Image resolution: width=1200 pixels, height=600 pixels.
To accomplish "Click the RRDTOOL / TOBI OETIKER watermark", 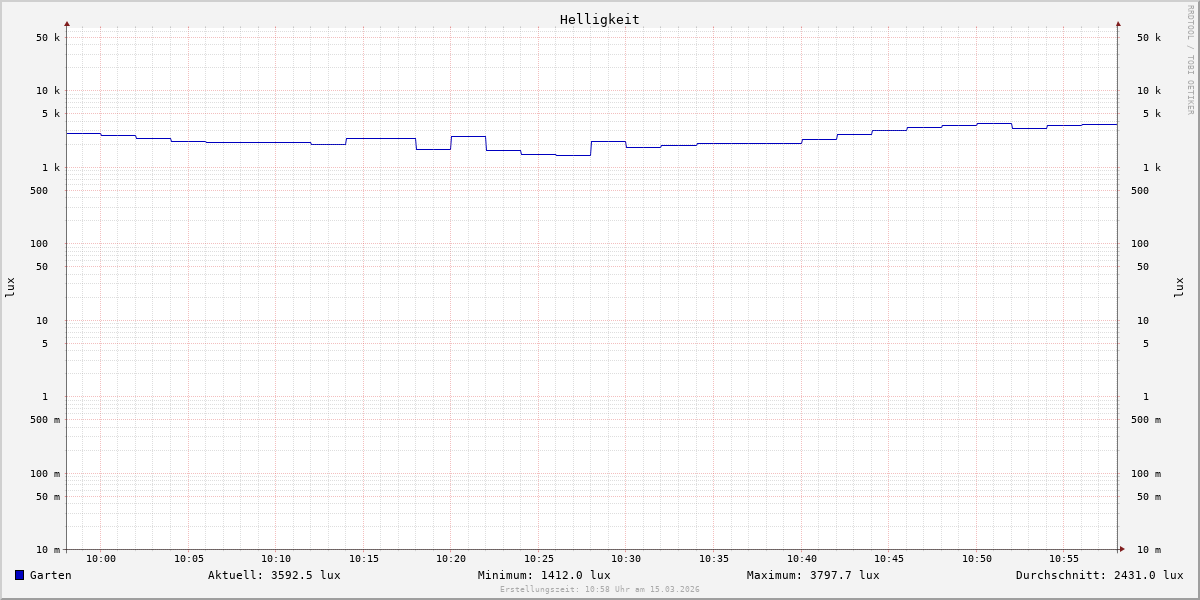I will pos(1190,60).
